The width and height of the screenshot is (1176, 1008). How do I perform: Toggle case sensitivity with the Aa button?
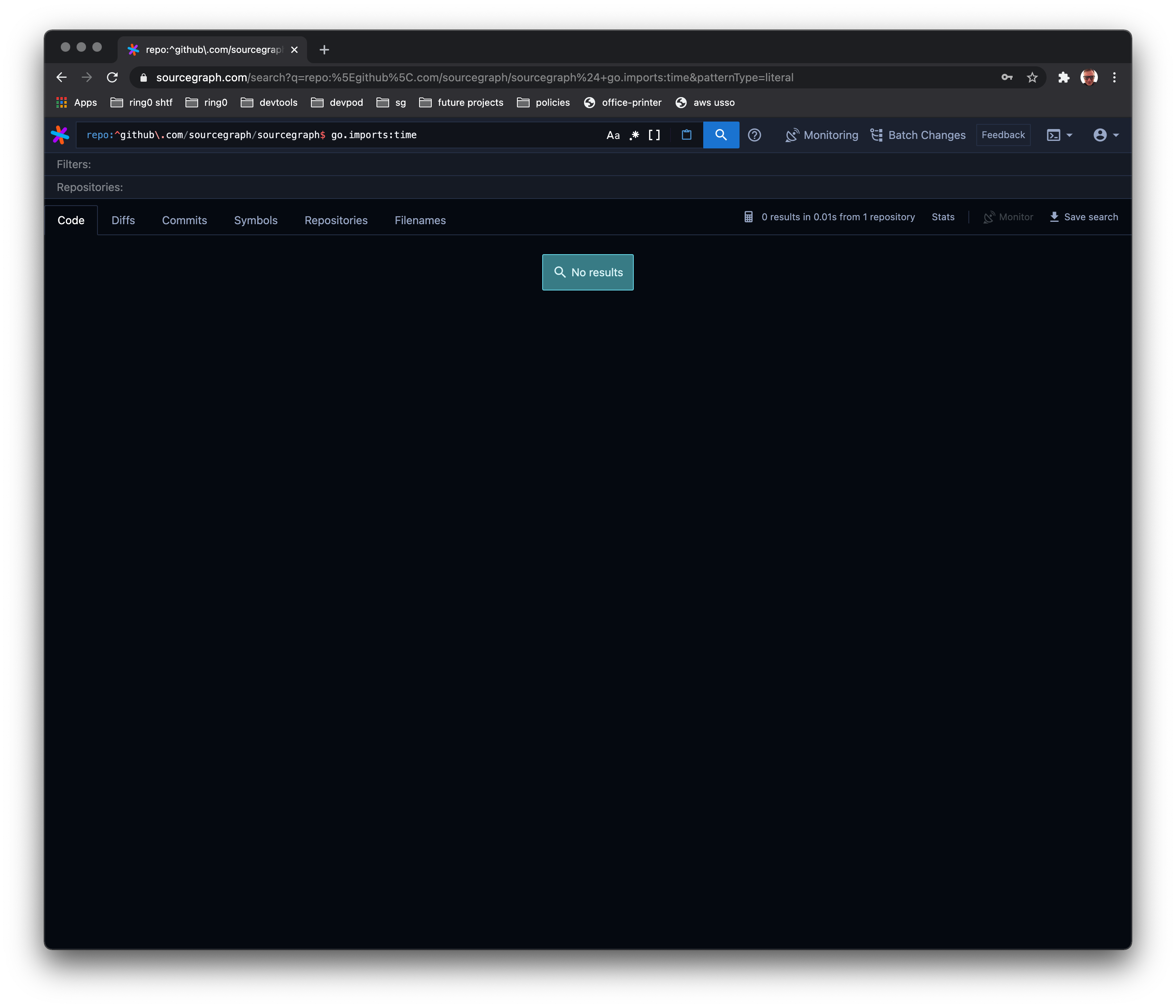tap(613, 135)
